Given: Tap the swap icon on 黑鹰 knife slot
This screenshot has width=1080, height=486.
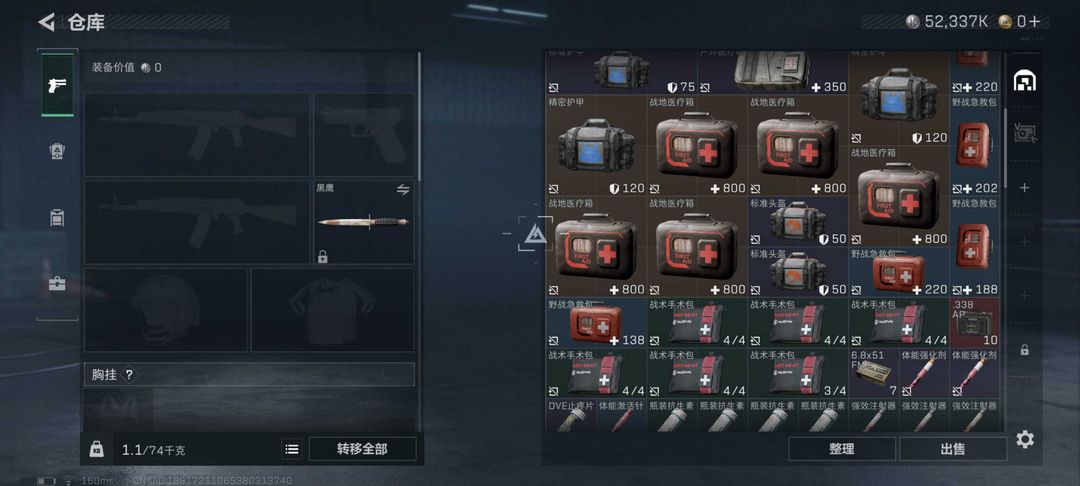Looking at the screenshot, I should [x=403, y=189].
